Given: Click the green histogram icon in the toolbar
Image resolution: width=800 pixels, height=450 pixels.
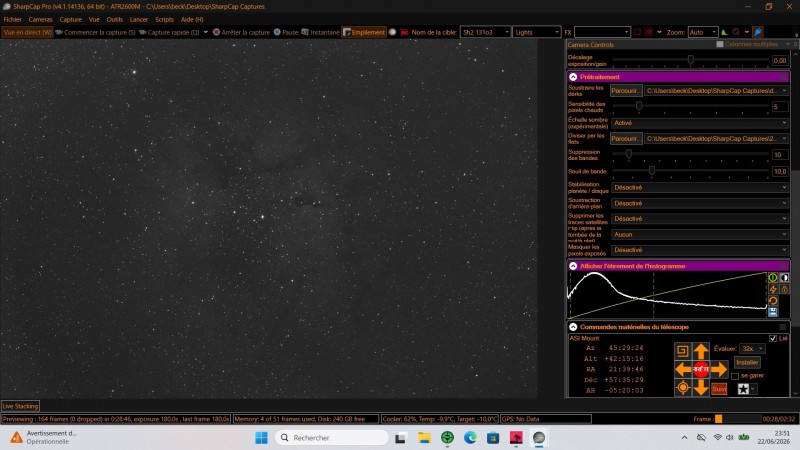Looking at the screenshot, I should click(x=724, y=32).
